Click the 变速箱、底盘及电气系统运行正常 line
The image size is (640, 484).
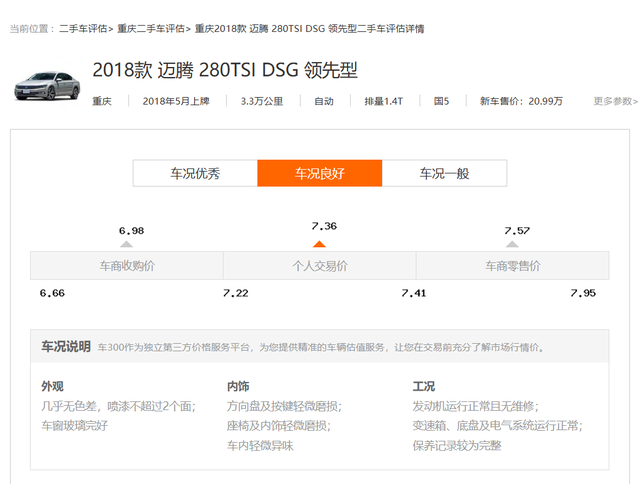498,426
